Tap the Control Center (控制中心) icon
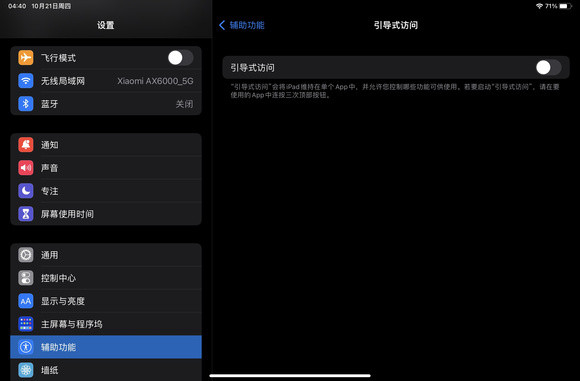Screen dimensions: 580x381 26,278
